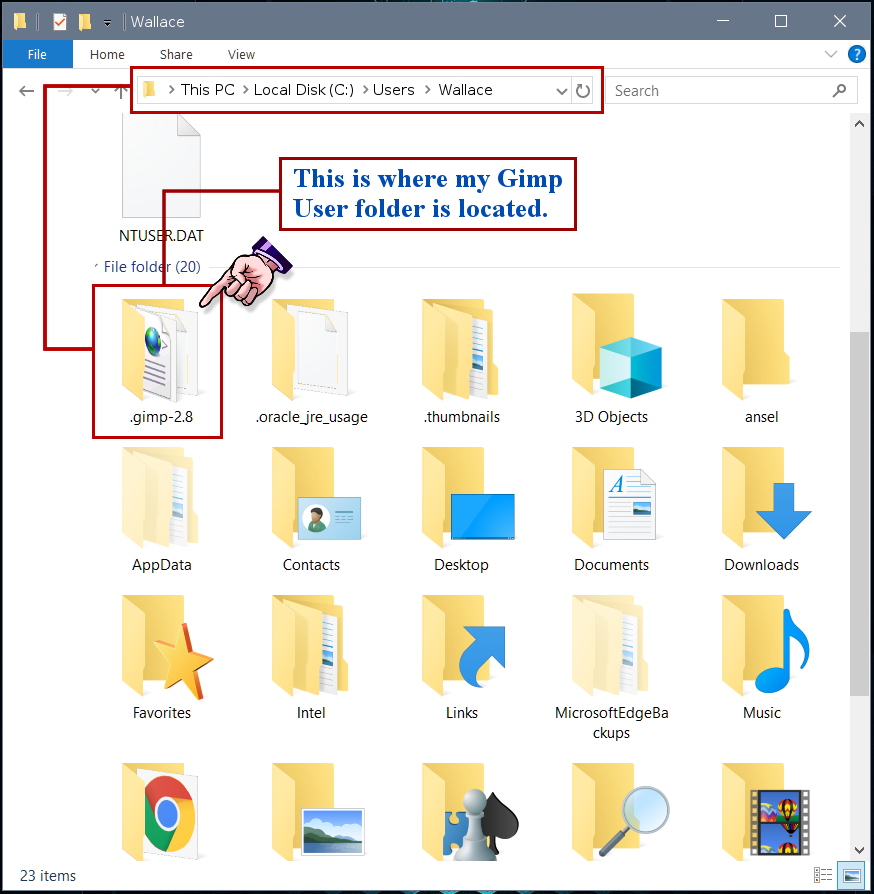
Task: Go to Users in the address breadcrumb
Action: [x=393, y=90]
